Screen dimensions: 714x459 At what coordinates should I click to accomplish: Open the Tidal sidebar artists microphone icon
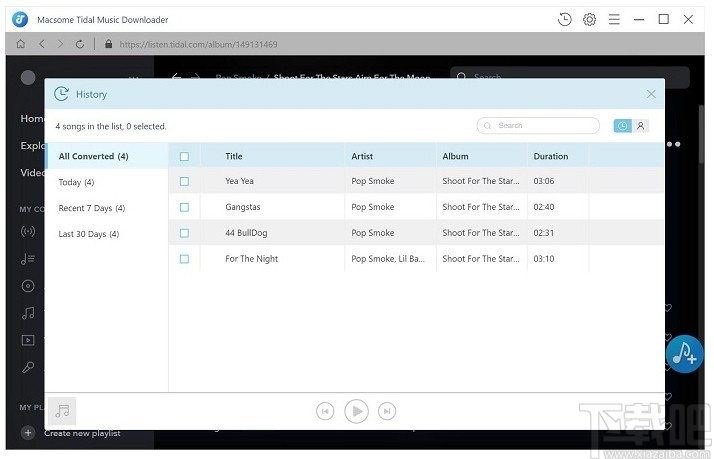point(28,367)
